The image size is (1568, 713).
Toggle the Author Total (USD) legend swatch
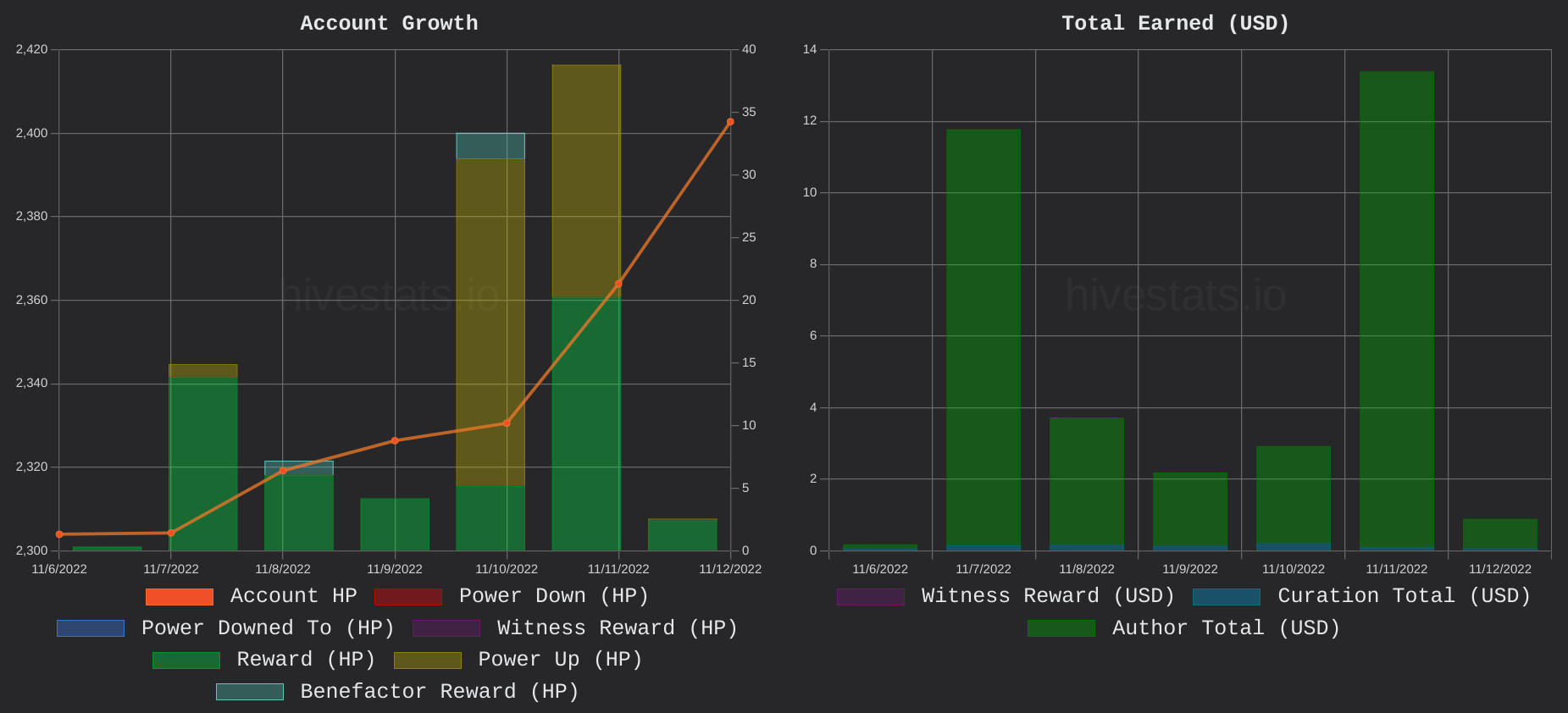tap(1061, 628)
